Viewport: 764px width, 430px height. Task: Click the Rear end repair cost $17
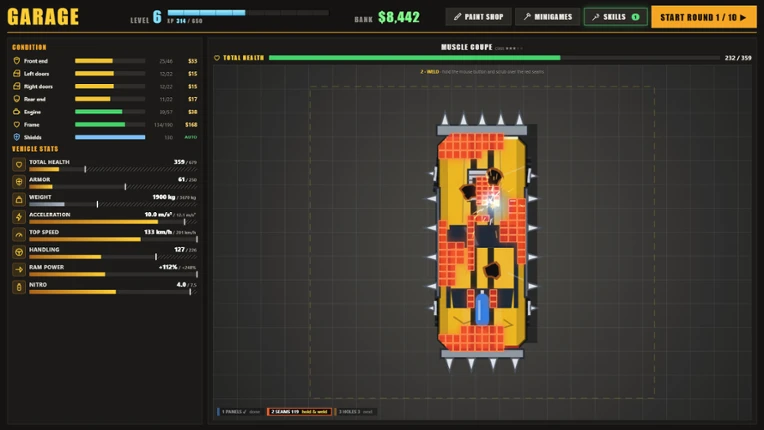pyautogui.click(x=192, y=99)
